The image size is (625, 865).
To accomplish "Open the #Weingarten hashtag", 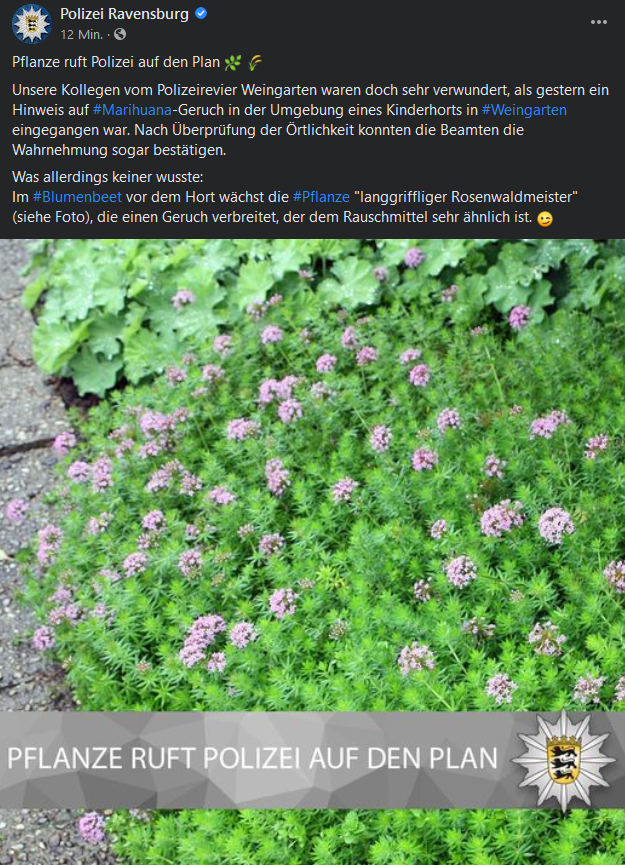I will coord(524,110).
